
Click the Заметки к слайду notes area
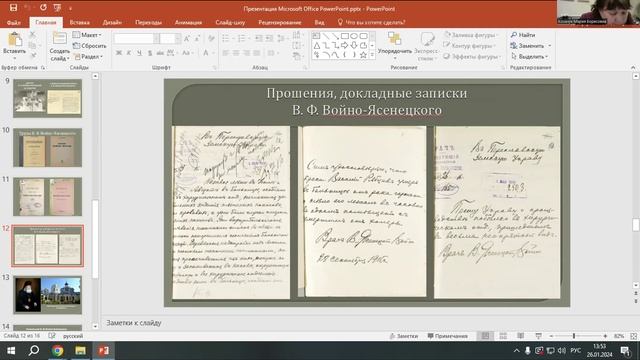pyautogui.click(x=134, y=323)
